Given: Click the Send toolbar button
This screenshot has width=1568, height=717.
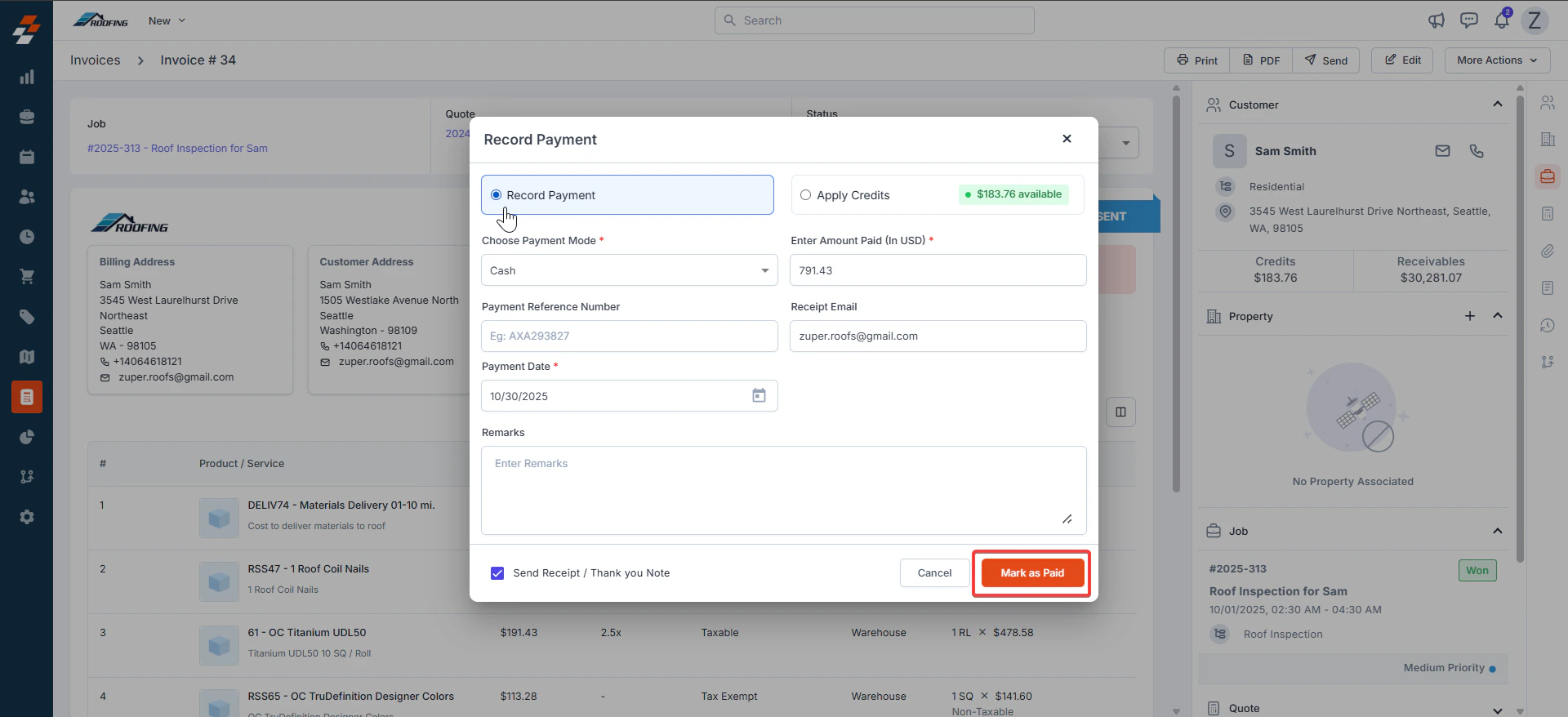Looking at the screenshot, I should click(1325, 60).
